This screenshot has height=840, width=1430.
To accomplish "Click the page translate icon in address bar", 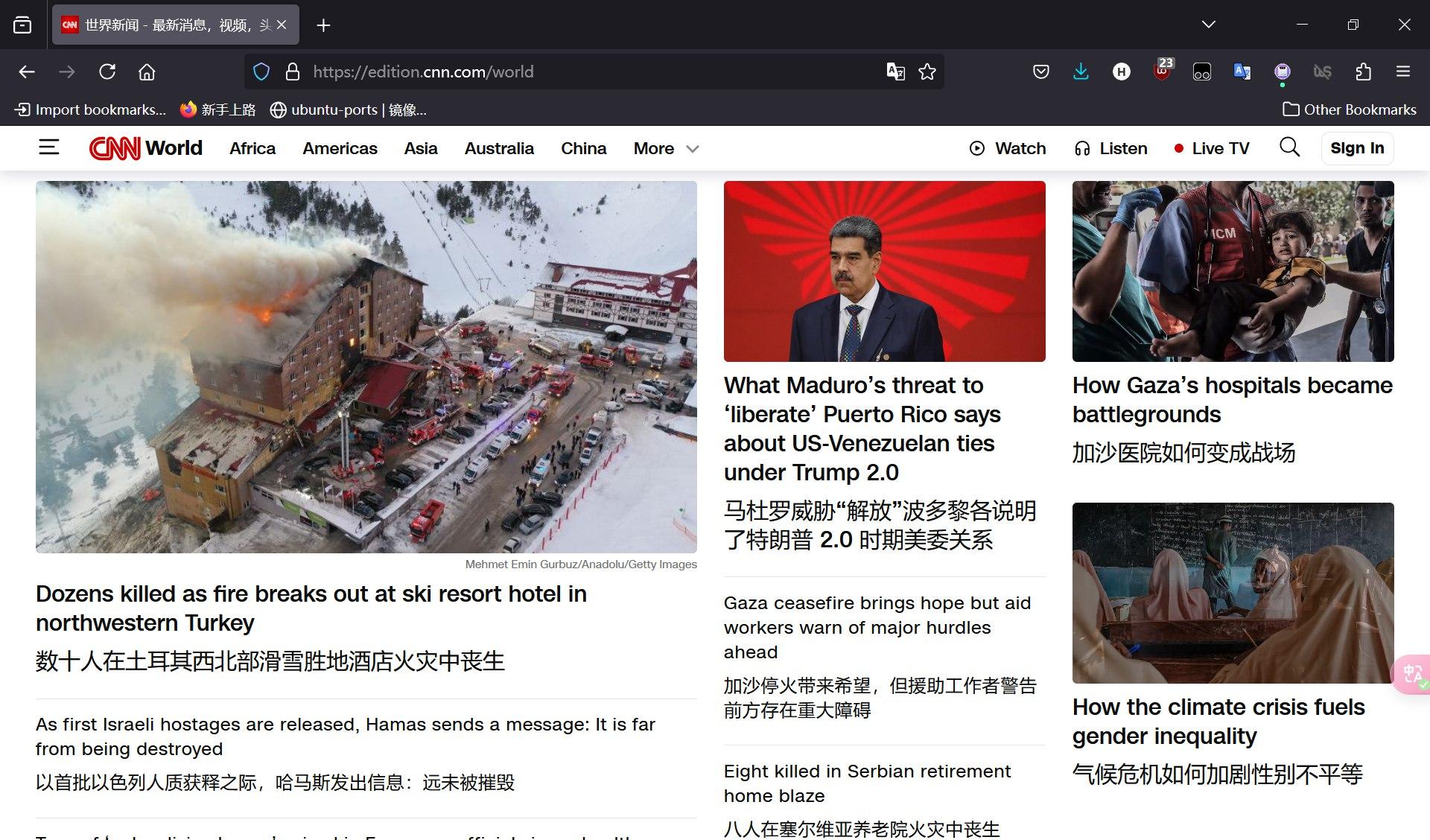I will [895, 71].
